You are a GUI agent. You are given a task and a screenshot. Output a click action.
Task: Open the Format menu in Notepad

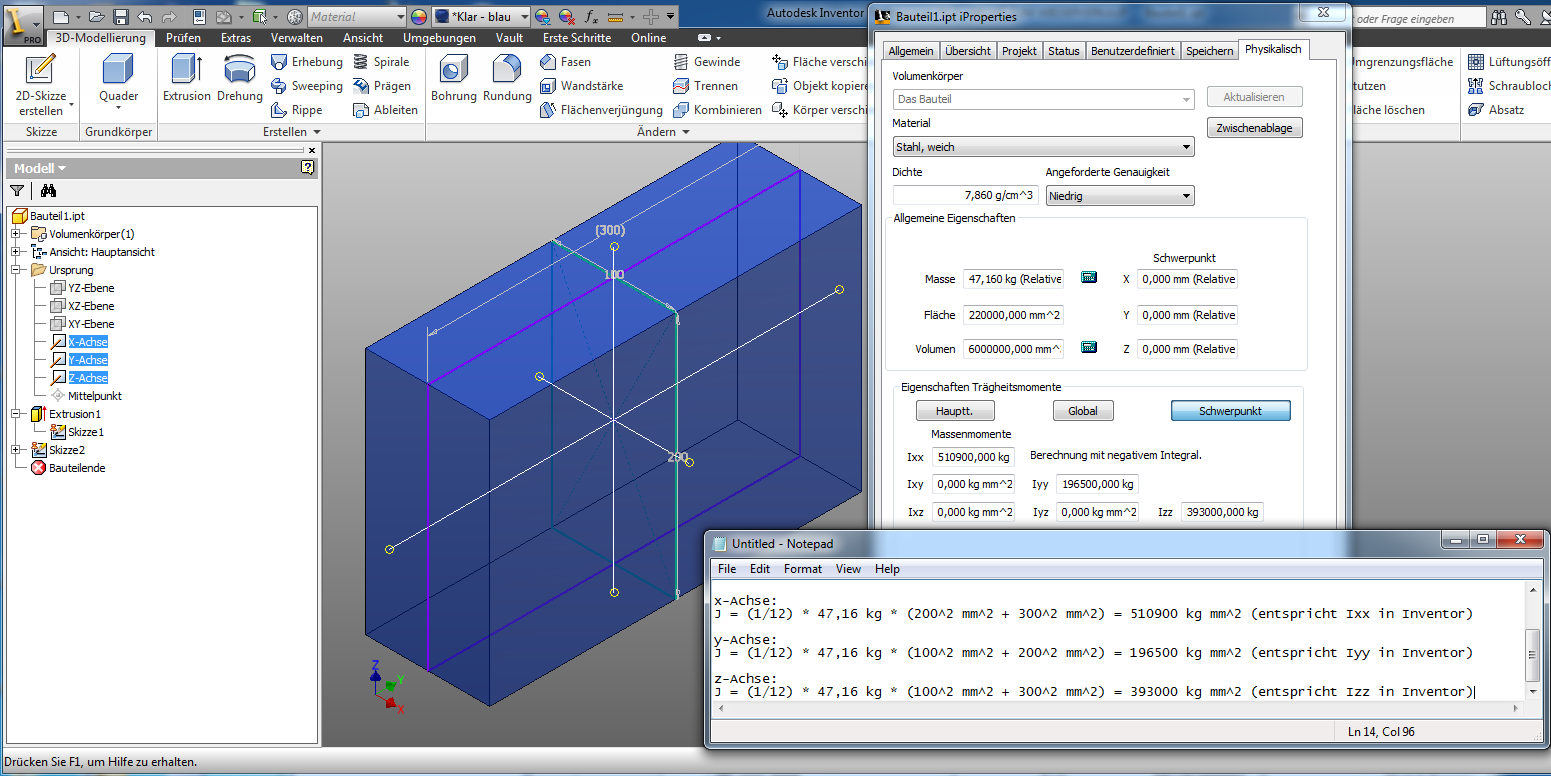tap(802, 568)
